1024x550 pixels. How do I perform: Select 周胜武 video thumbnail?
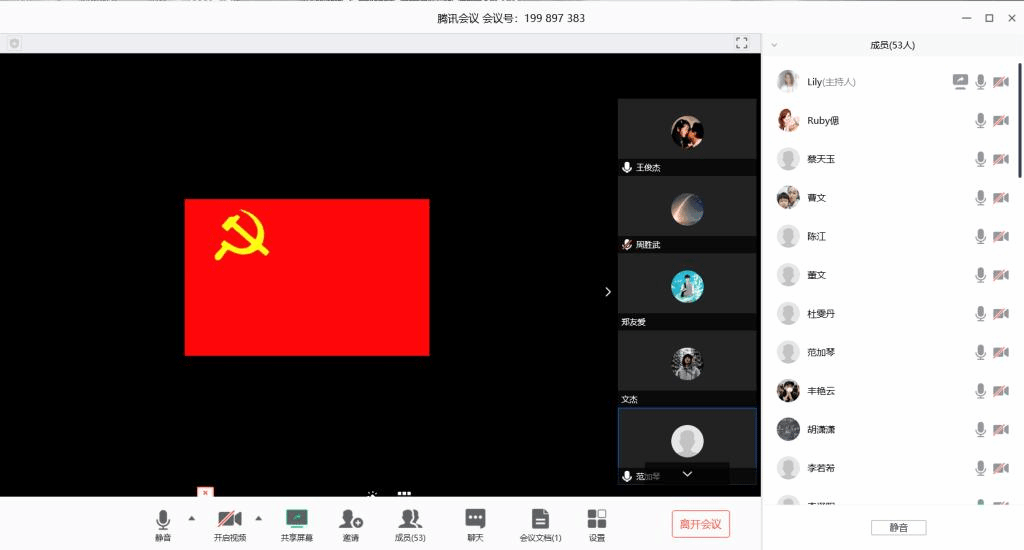(x=687, y=214)
